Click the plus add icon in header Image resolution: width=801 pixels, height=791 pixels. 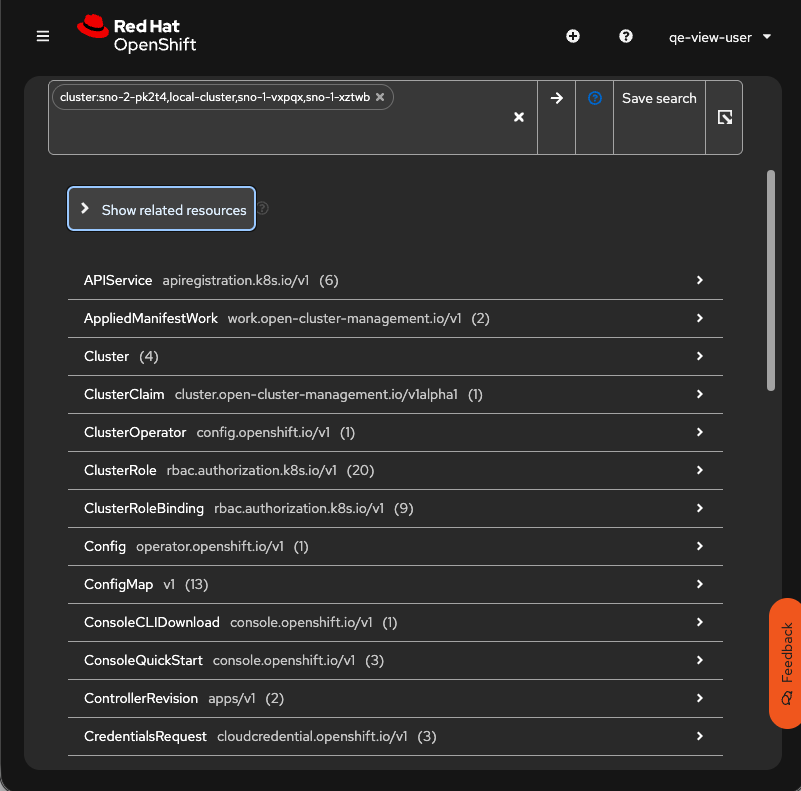tap(573, 36)
